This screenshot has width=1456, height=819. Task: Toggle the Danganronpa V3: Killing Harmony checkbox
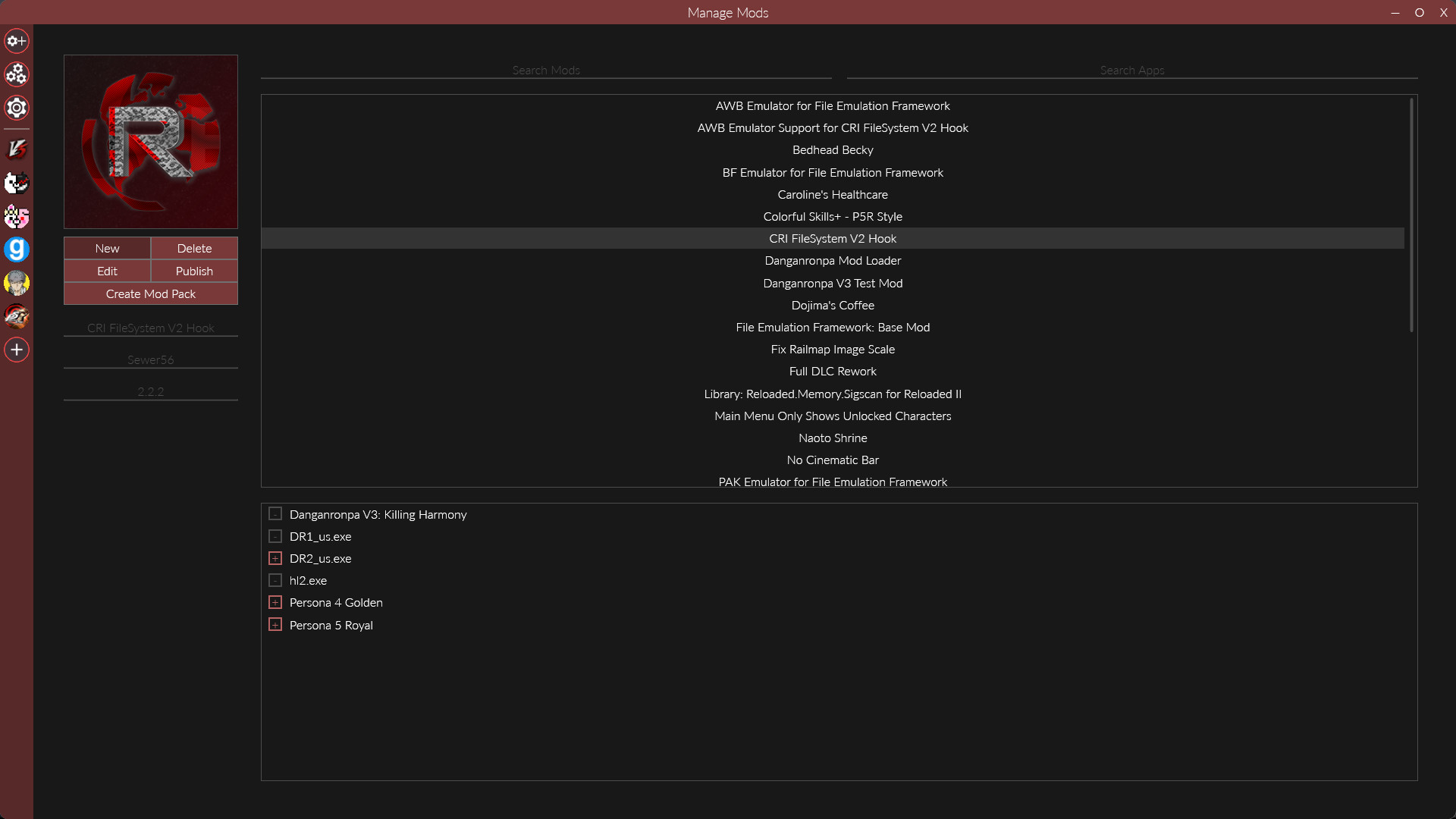pyautogui.click(x=275, y=514)
